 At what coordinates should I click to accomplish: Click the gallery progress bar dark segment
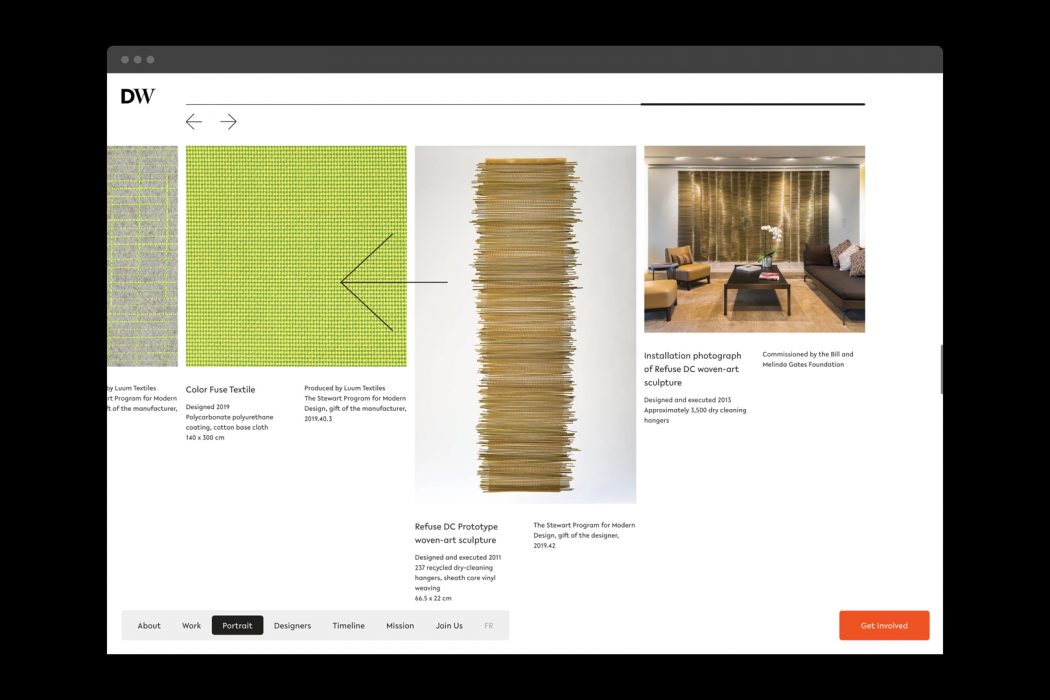click(x=752, y=104)
